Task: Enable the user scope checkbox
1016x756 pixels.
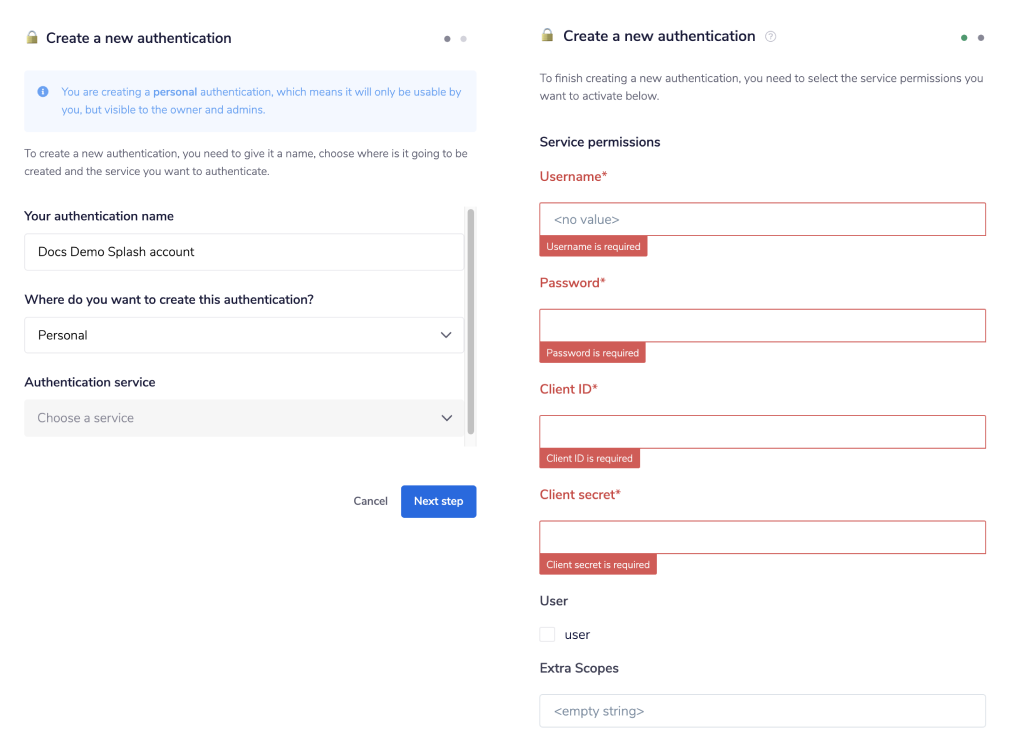Action: click(547, 635)
